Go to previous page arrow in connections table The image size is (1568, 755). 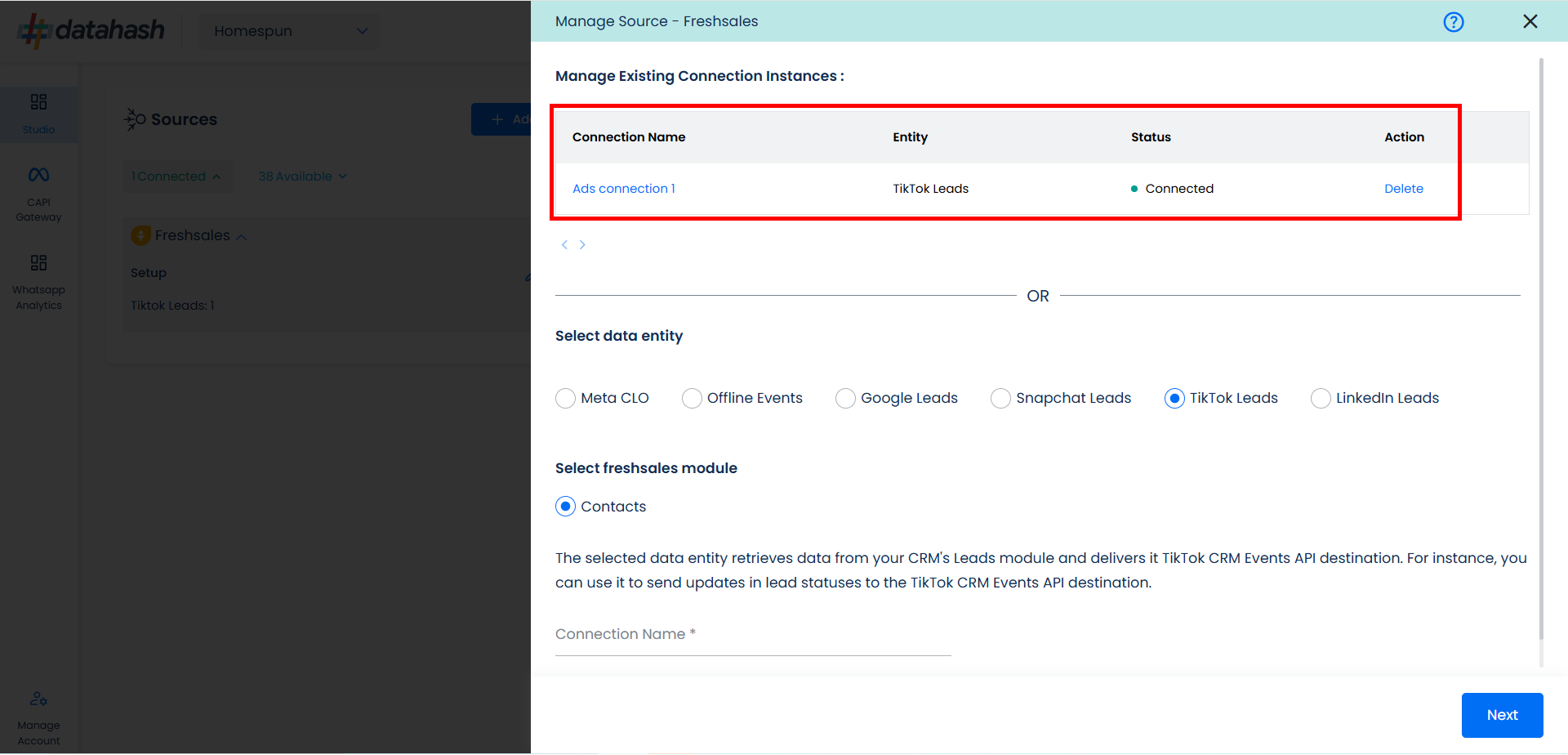click(x=564, y=244)
